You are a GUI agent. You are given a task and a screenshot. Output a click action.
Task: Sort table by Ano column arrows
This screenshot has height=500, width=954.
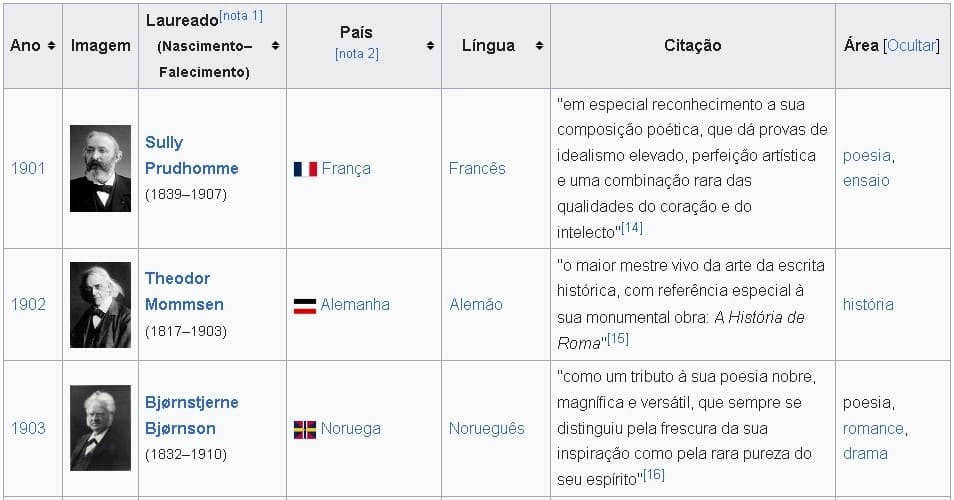[x=51, y=46]
